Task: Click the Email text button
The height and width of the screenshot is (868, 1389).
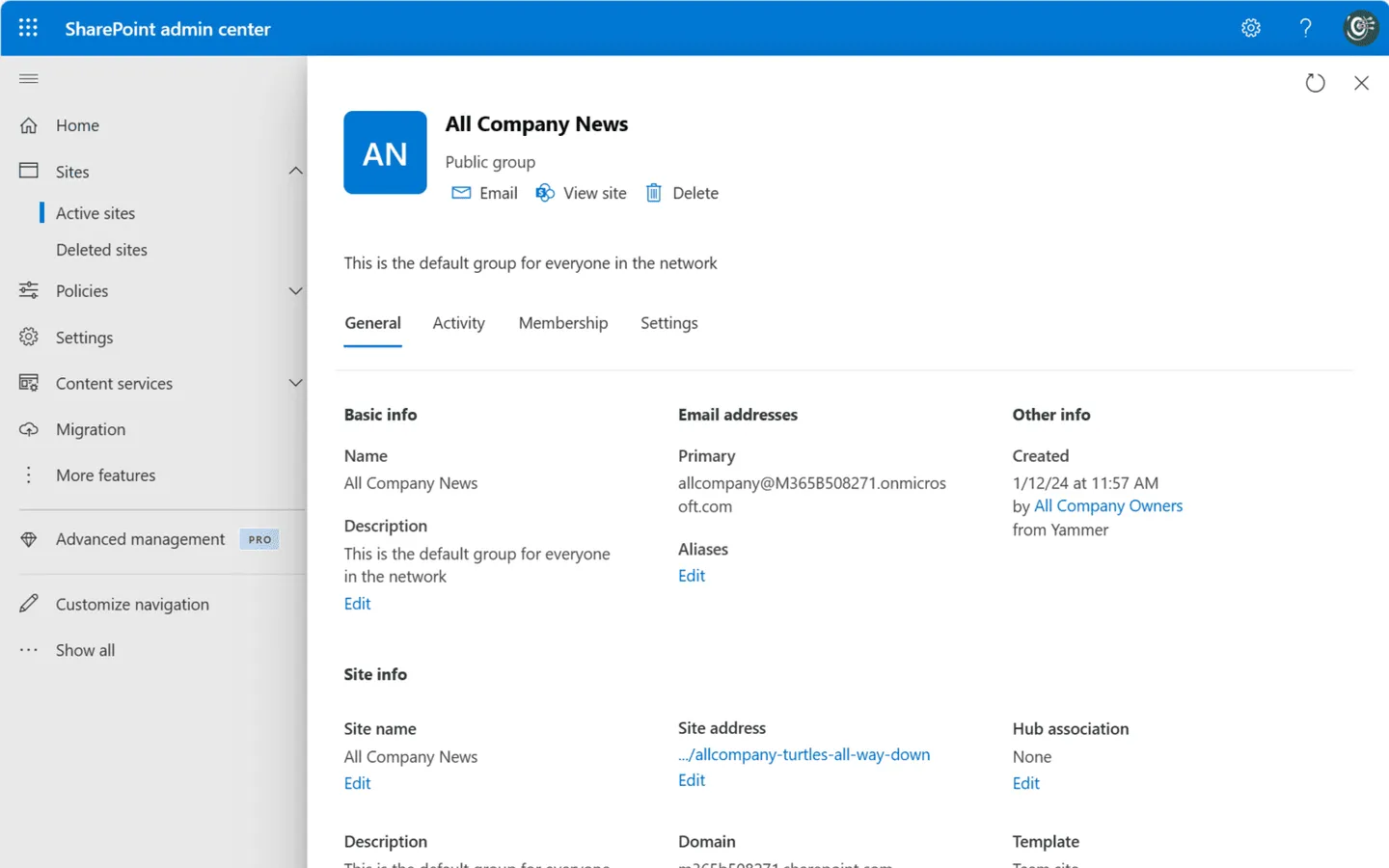Action: 499,193
